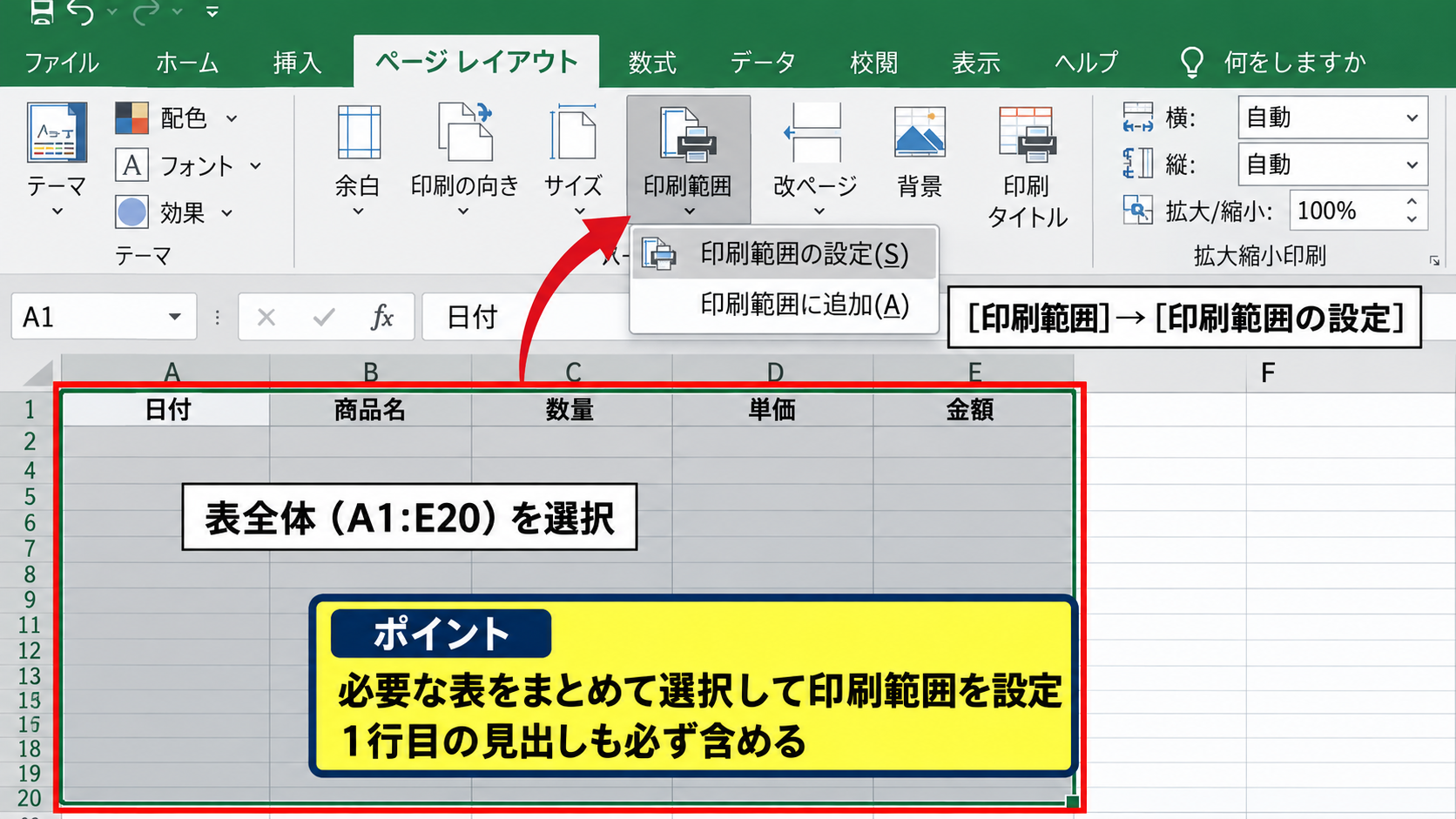
Task: Open the 横 width dropdown set to 自動
Action: [x=1332, y=117]
